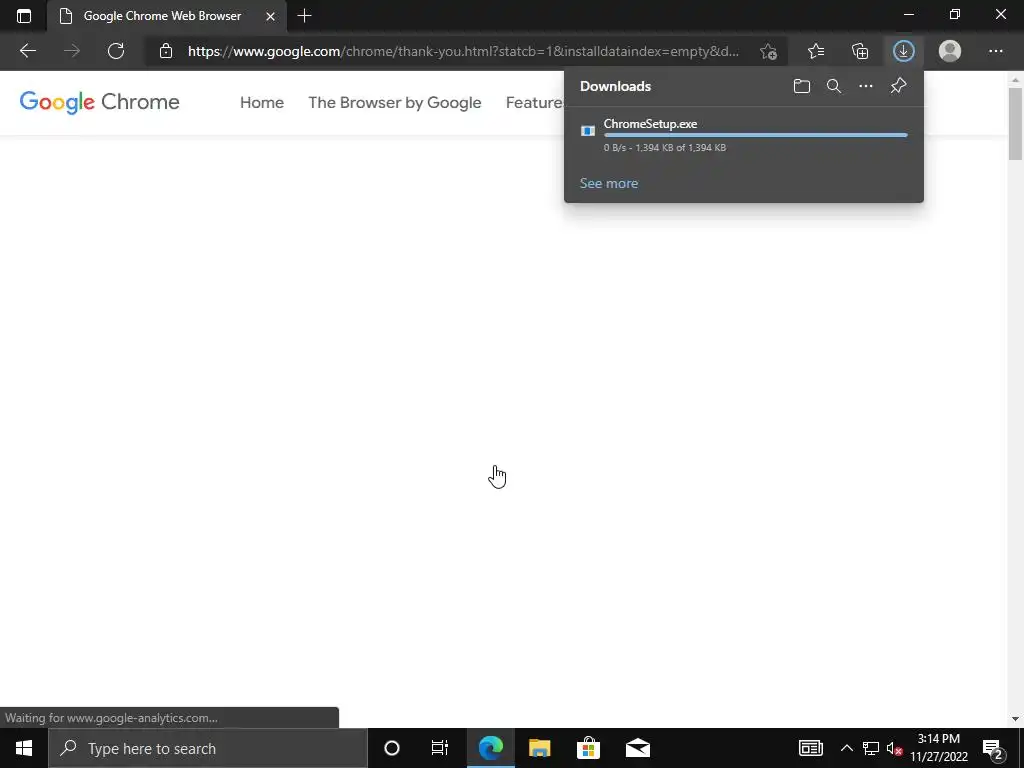Select the Google Chrome Web Browser tab

click(167, 16)
